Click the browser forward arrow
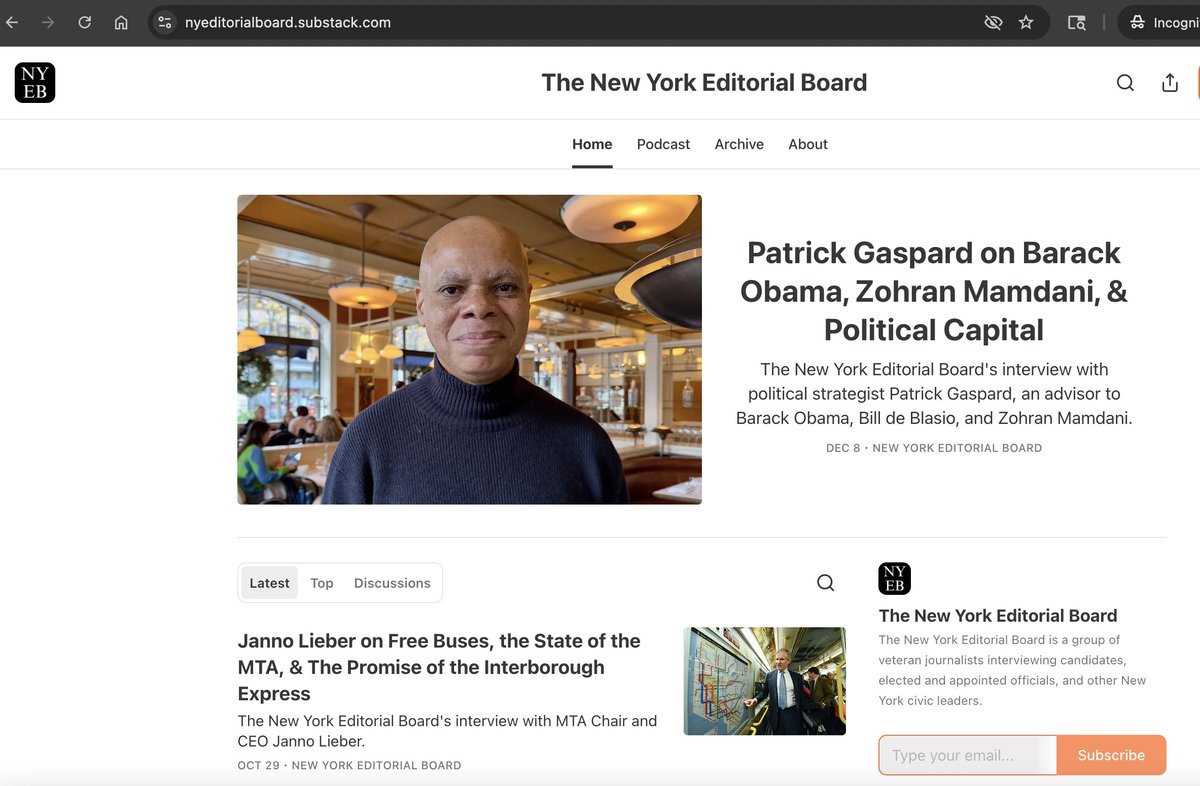This screenshot has height=786, width=1200. (x=47, y=22)
